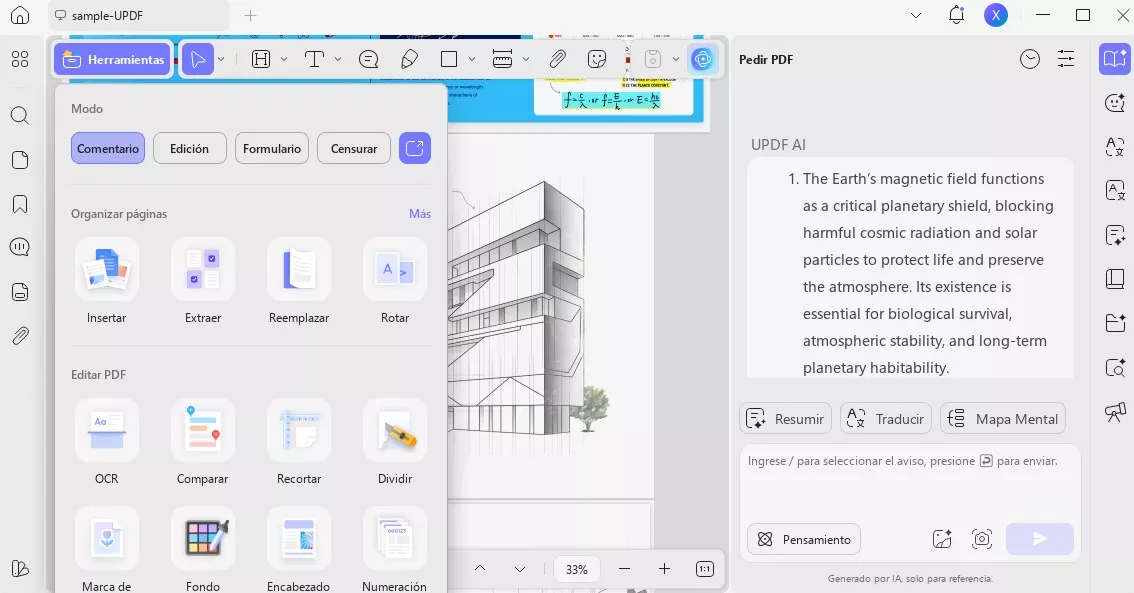Viewport: 1134px width, 593px height.
Task: Select the measure ruler tool
Action: click(x=503, y=59)
